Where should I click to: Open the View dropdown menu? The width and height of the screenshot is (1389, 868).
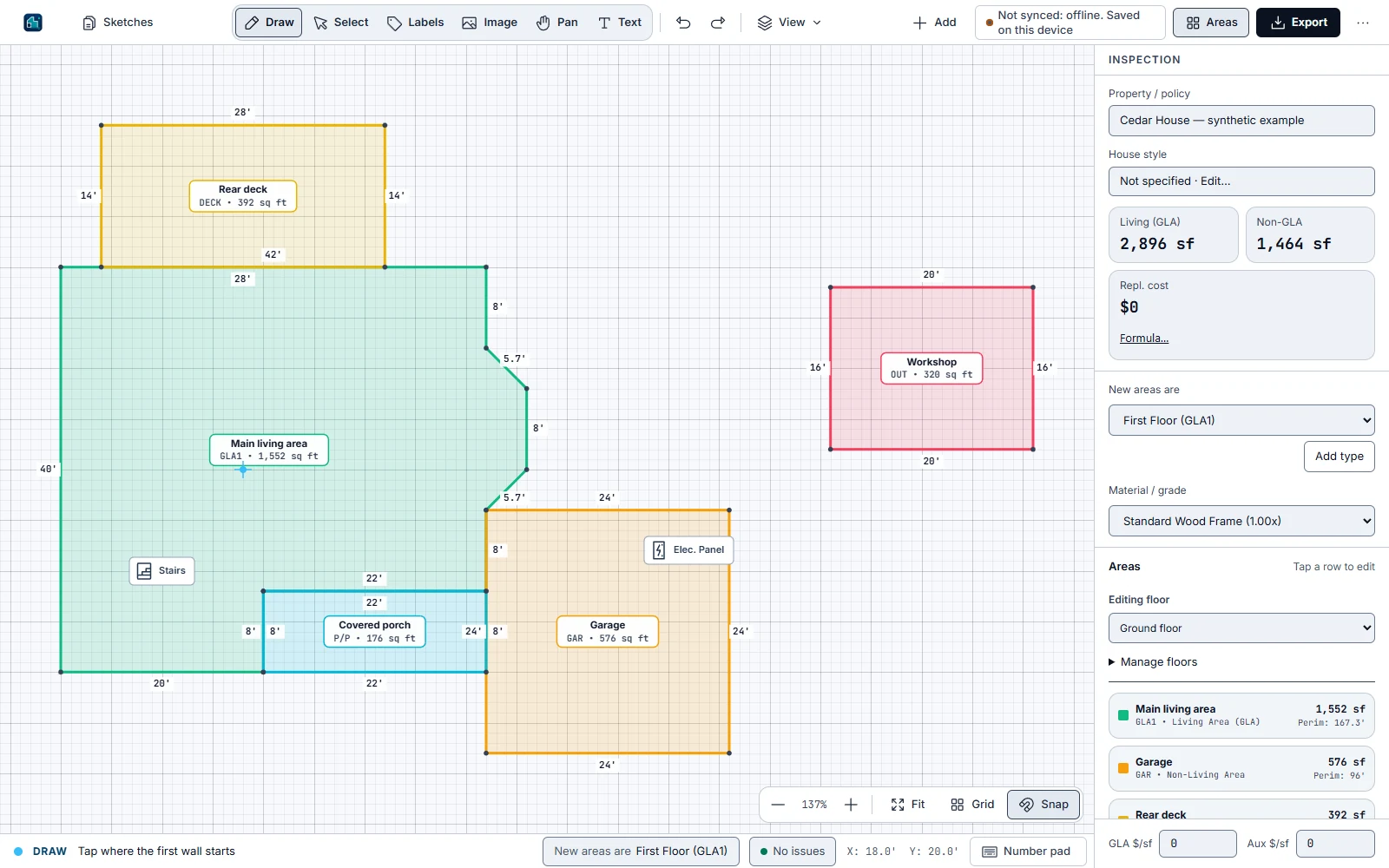pos(789,23)
